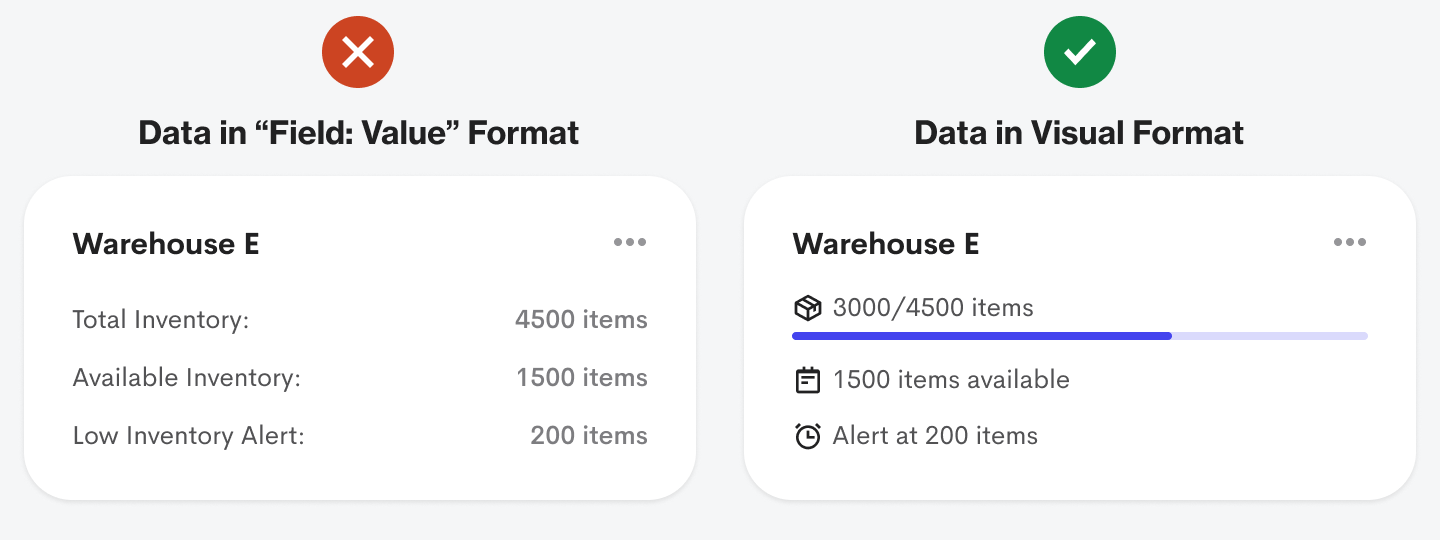
Task: Open the three-dot menu on the left Warehouse E card
Action: 630,242
